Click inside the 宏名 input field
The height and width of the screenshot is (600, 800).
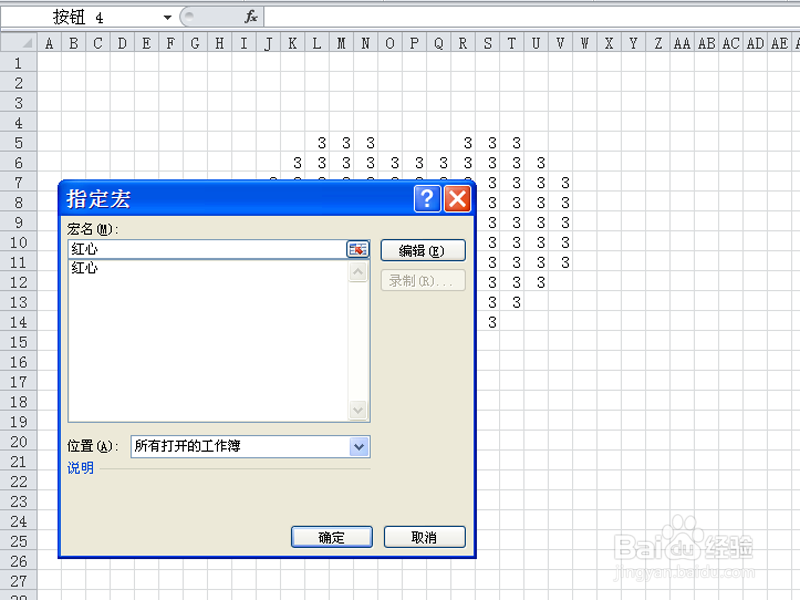pos(200,249)
